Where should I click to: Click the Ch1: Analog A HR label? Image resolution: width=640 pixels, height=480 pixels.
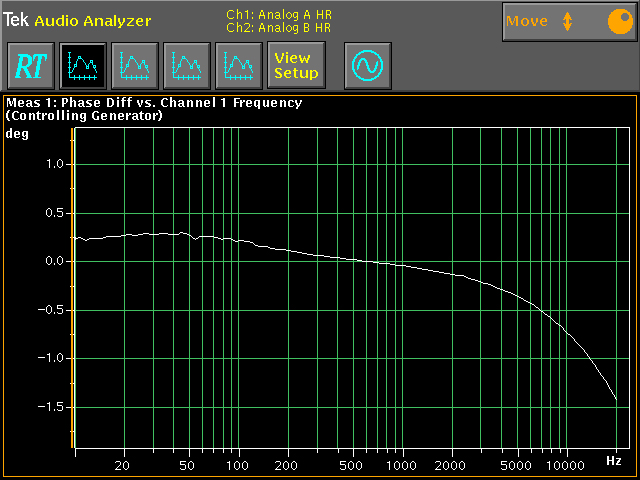[x=279, y=15]
